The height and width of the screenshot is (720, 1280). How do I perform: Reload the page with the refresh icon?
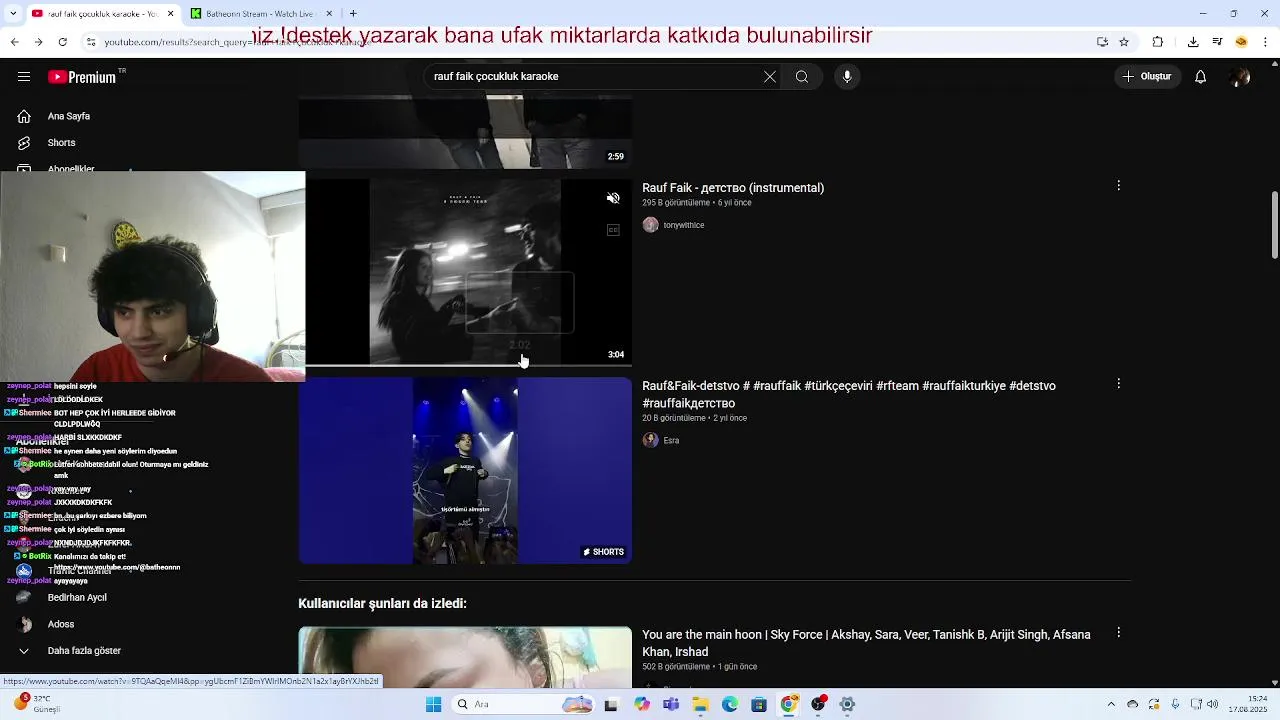(62, 42)
